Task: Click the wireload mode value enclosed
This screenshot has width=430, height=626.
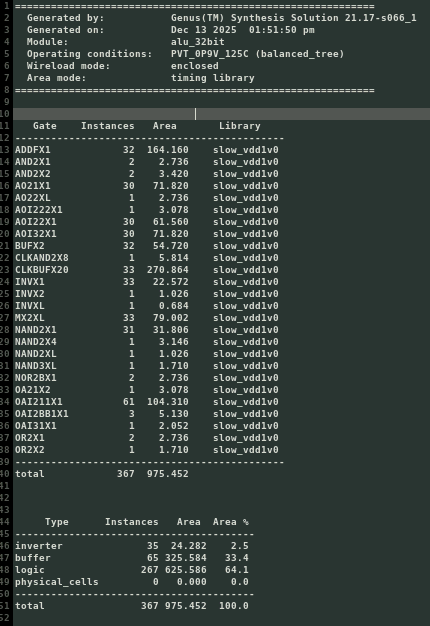Action: pos(195,66)
